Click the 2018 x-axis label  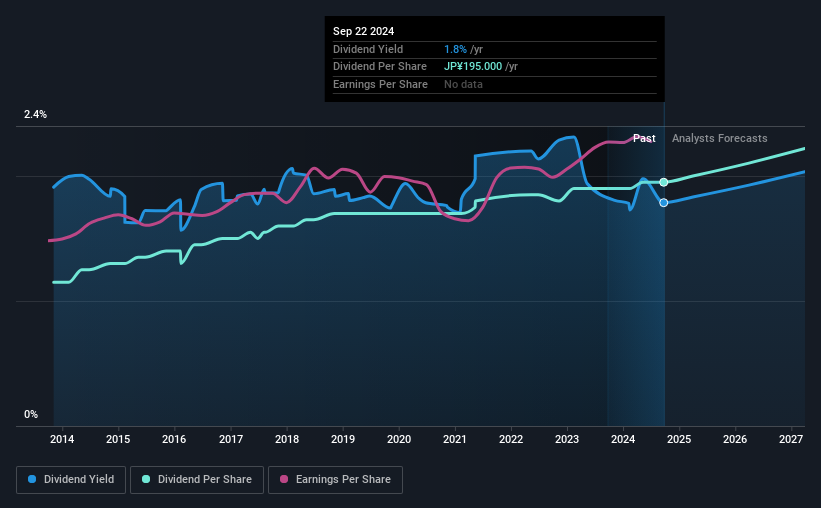(x=287, y=439)
